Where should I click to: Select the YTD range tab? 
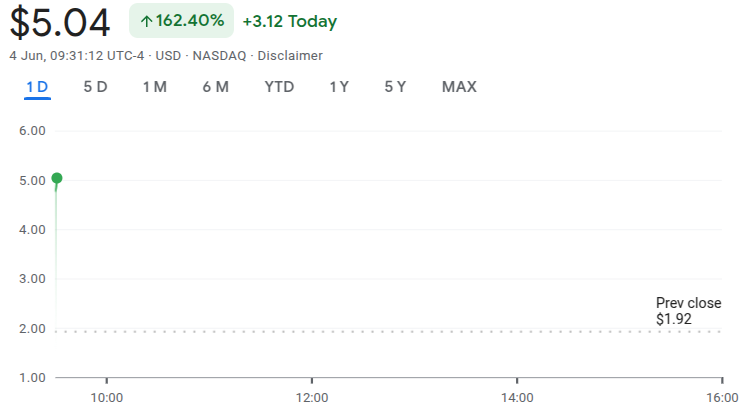[x=279, y=87]
